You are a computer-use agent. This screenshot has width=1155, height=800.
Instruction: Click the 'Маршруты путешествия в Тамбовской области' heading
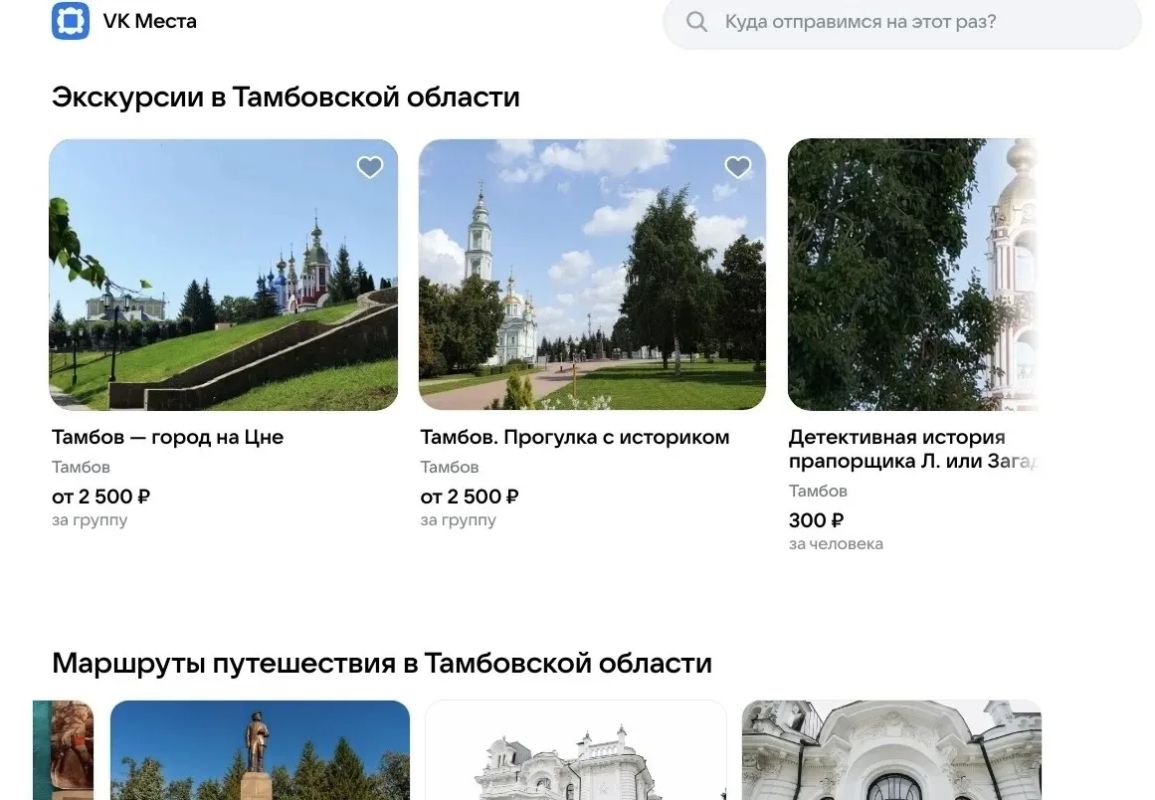(x=382, y=663)
